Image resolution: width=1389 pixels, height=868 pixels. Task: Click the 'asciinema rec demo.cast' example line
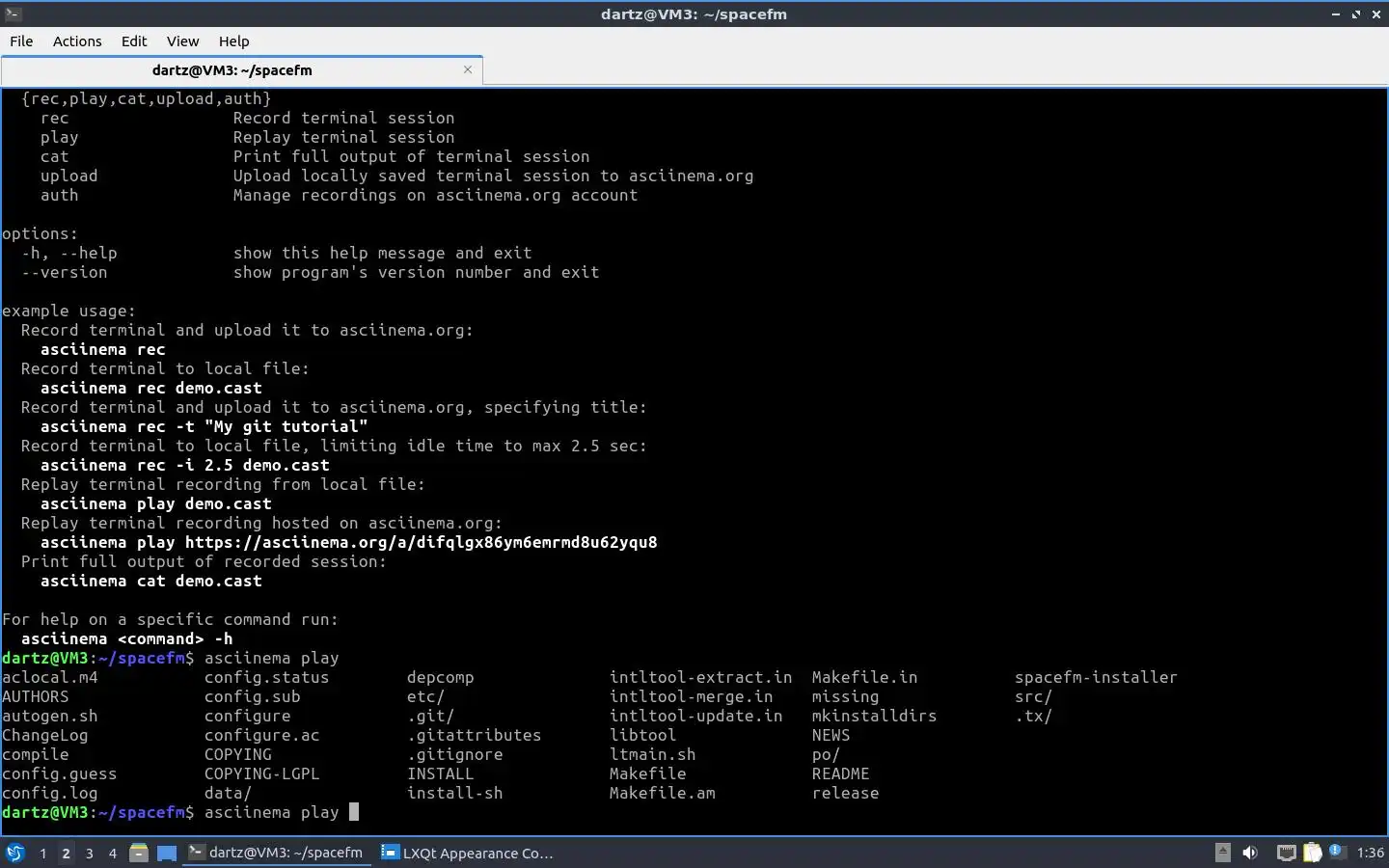151,388
